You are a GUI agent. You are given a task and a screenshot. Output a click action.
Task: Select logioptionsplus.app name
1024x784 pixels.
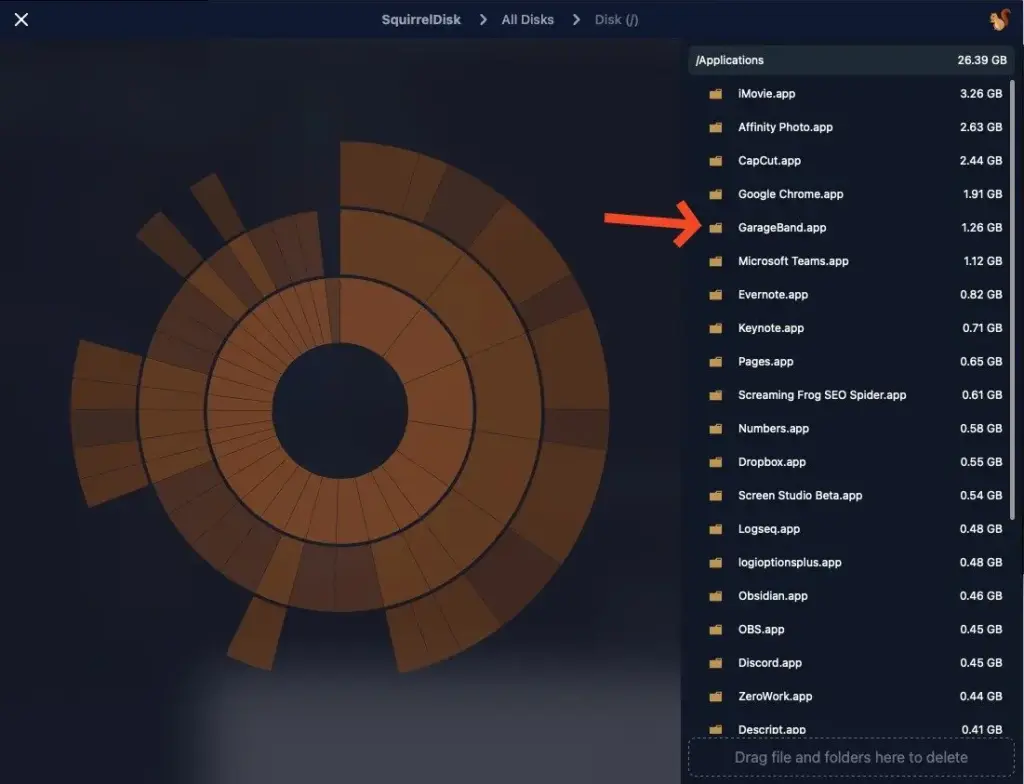[790, 562]
